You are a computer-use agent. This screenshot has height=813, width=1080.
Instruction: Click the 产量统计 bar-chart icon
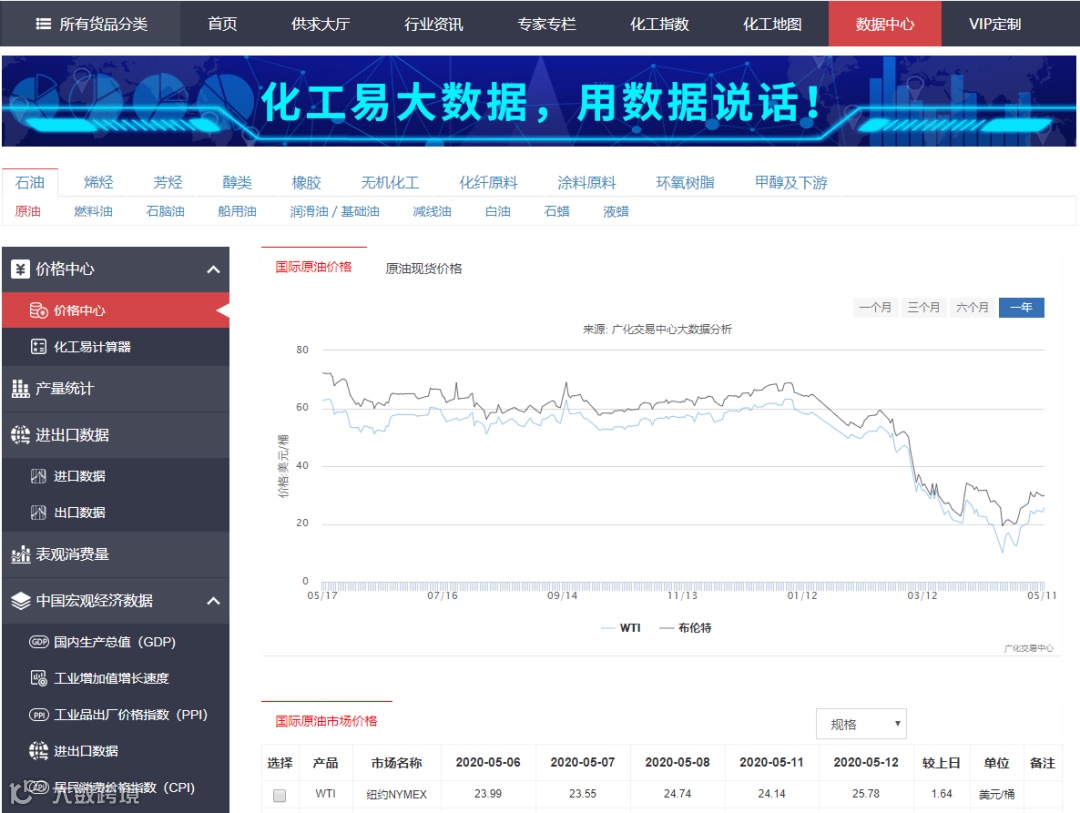point(21,388)
